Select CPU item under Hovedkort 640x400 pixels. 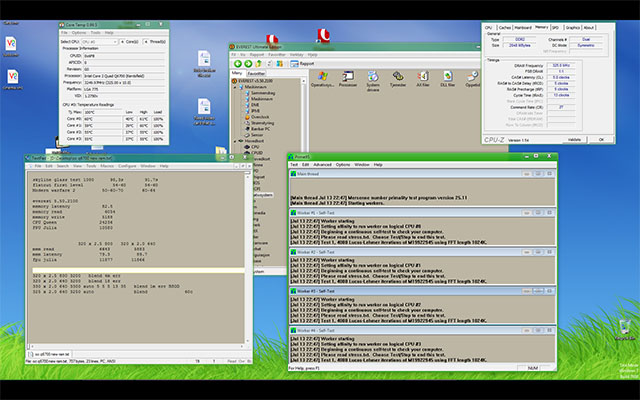(252, 147)
